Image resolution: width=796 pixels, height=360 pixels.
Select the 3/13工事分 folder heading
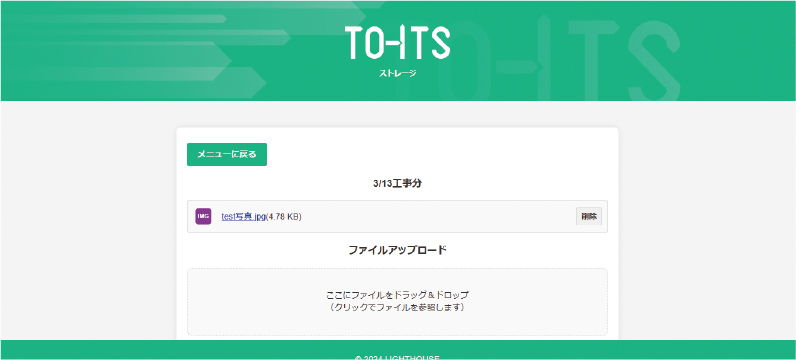(397, 184)
